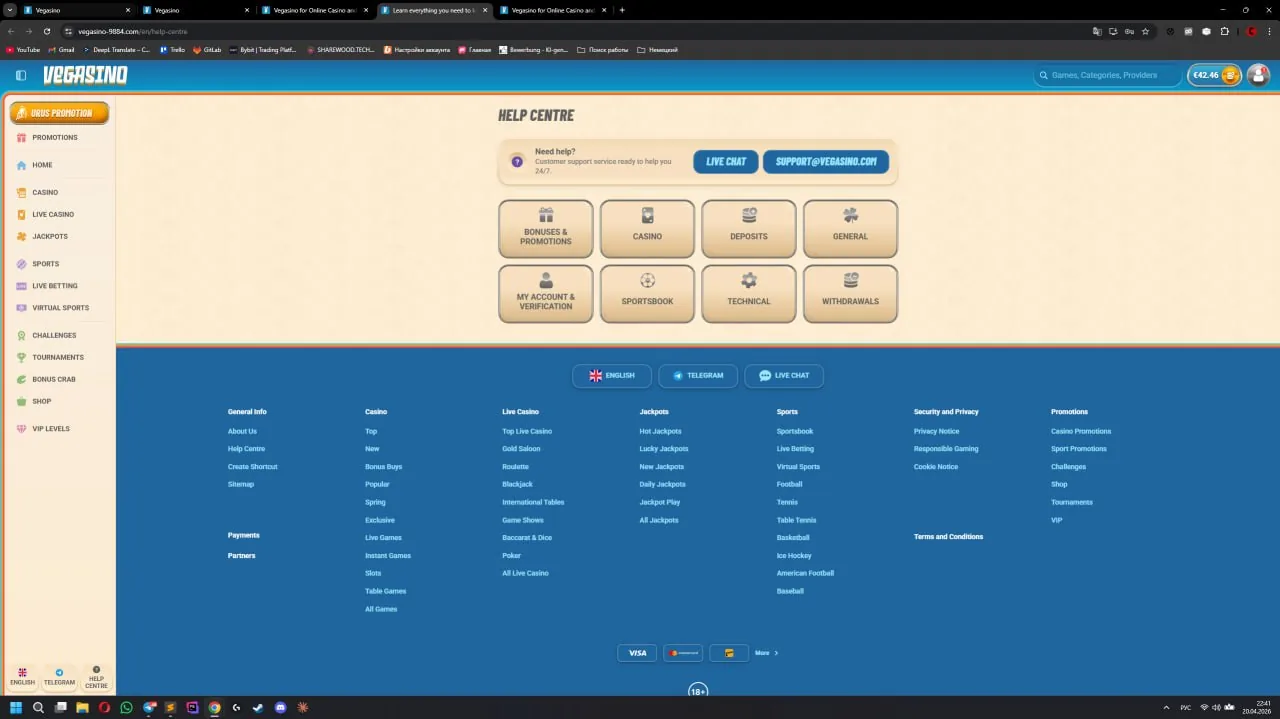Switch language via the sidebar English flag button
Screen dimensions: 1280x719
(22, 677)
